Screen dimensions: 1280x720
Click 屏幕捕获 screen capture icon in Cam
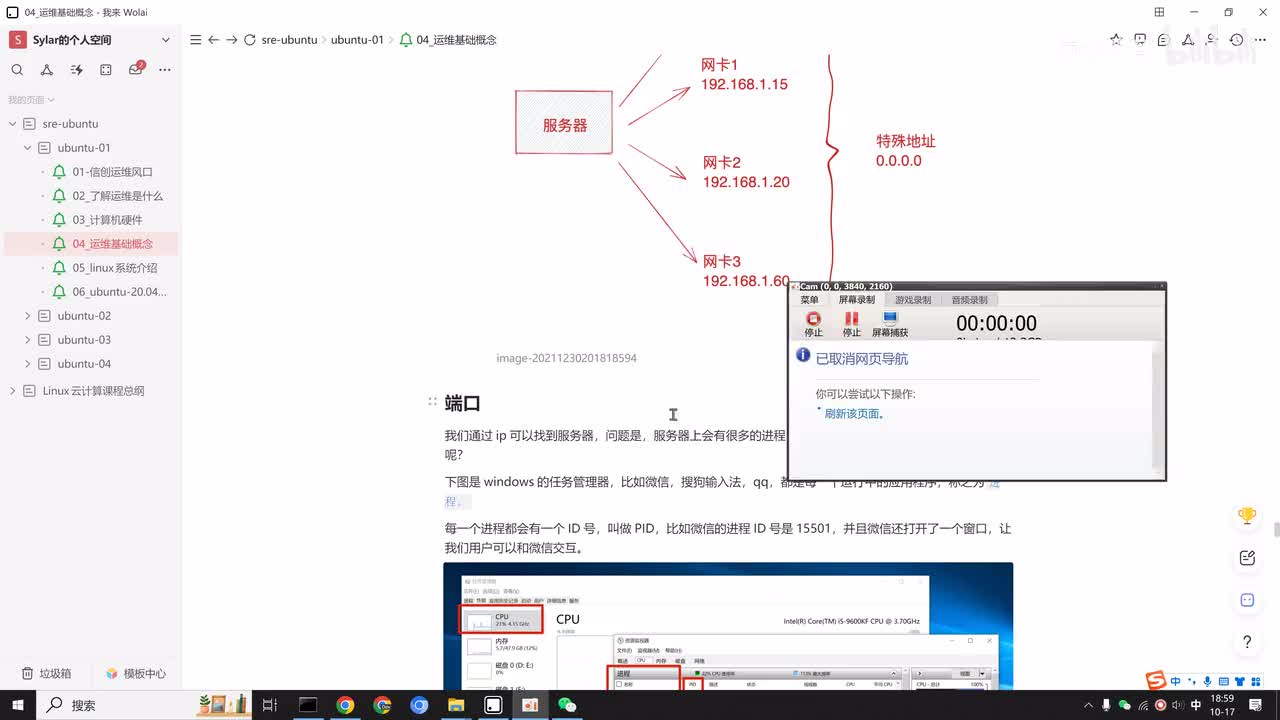click(x=890, y=319)
